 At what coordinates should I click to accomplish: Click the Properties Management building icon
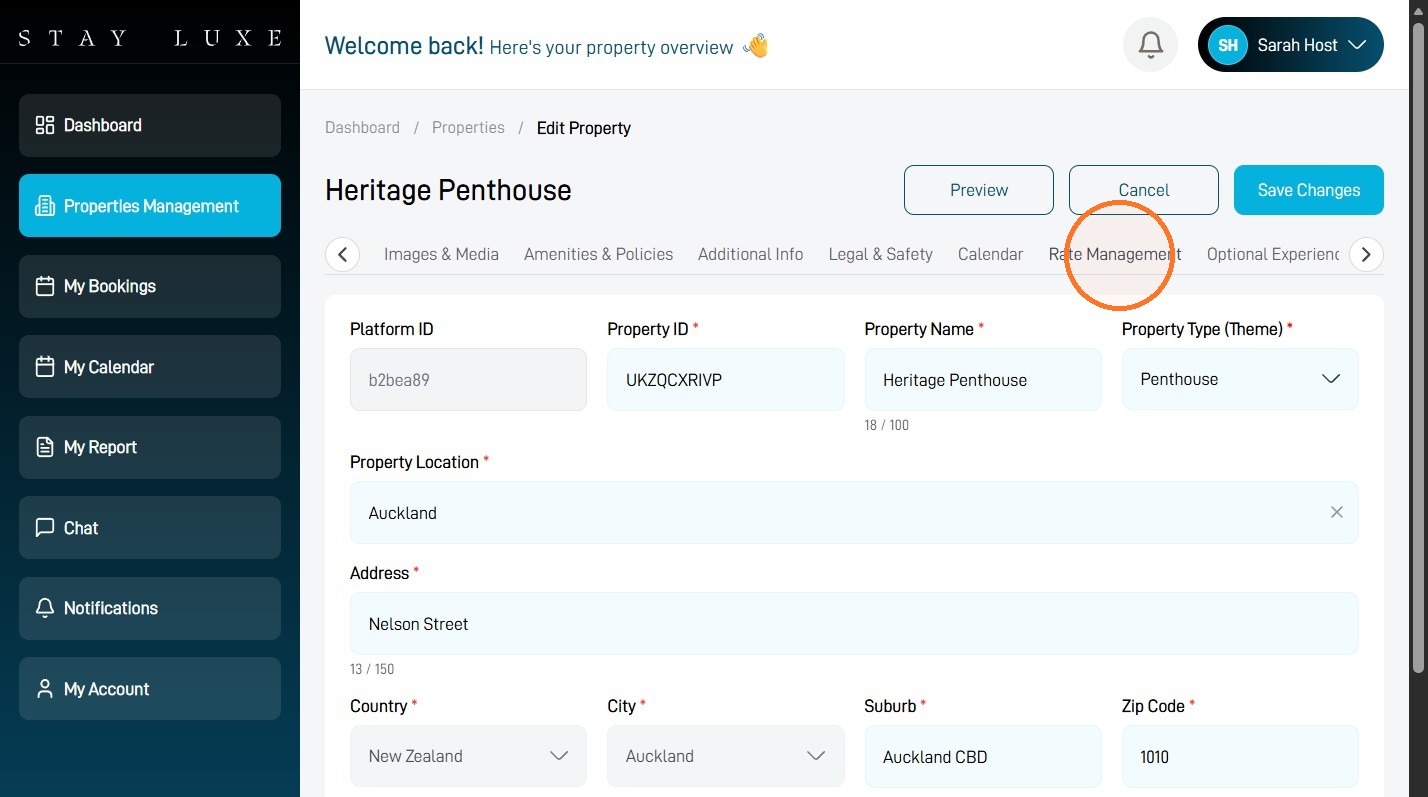pyautogui.click(x=45, y=206)
